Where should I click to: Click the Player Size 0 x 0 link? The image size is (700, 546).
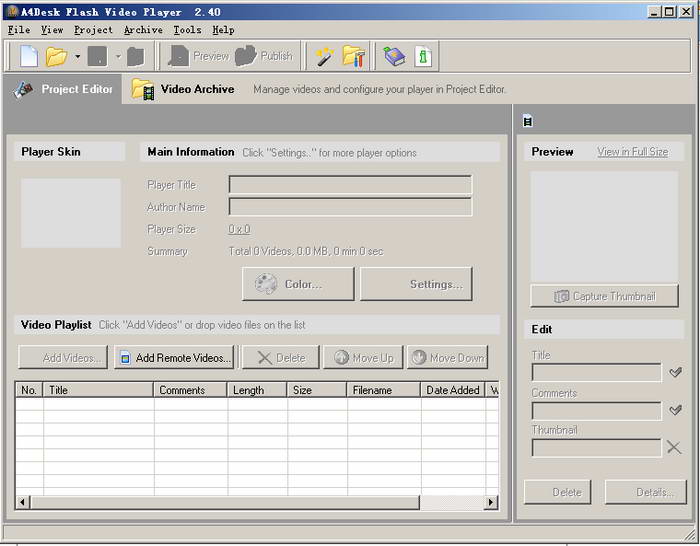(x=239, y=229)
